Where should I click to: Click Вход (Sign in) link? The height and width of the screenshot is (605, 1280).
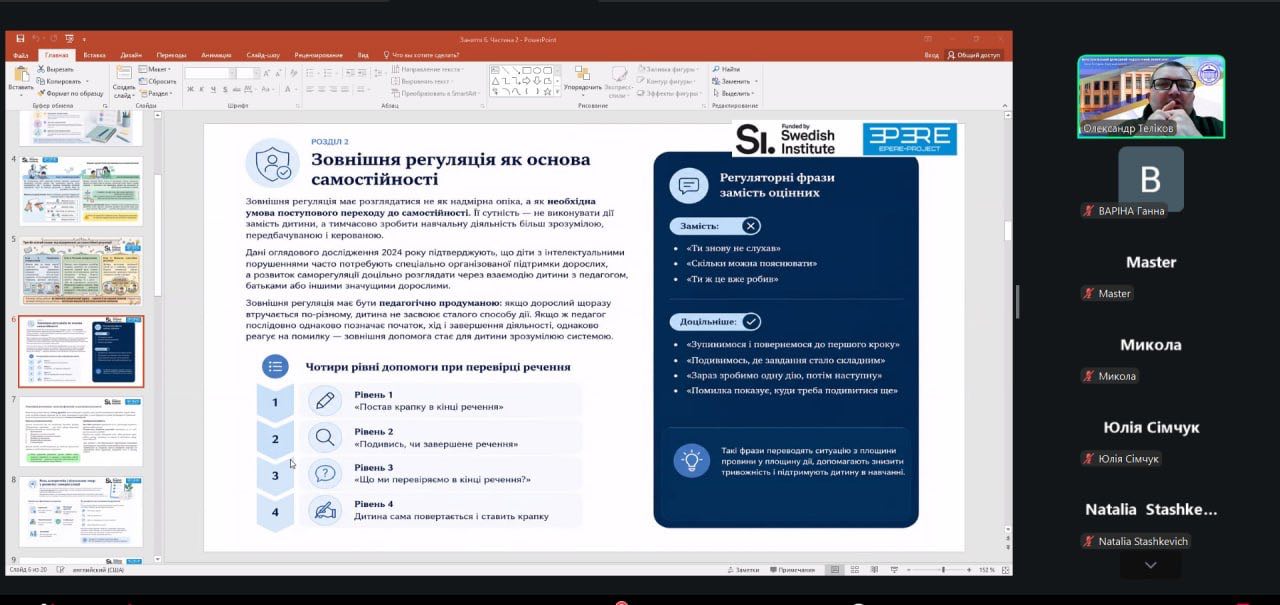pos(931,55)
